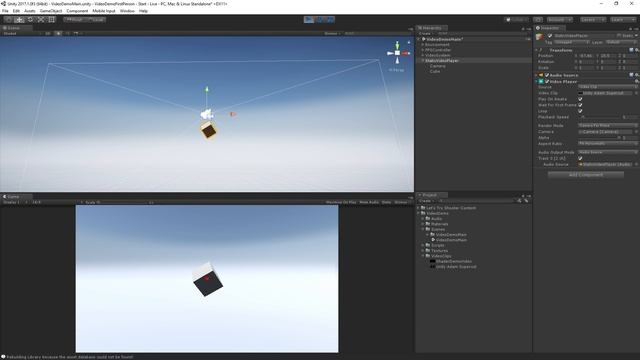640x360 pixels.
Task: Open the Layers dropdown
Action: tap(592, 20)
